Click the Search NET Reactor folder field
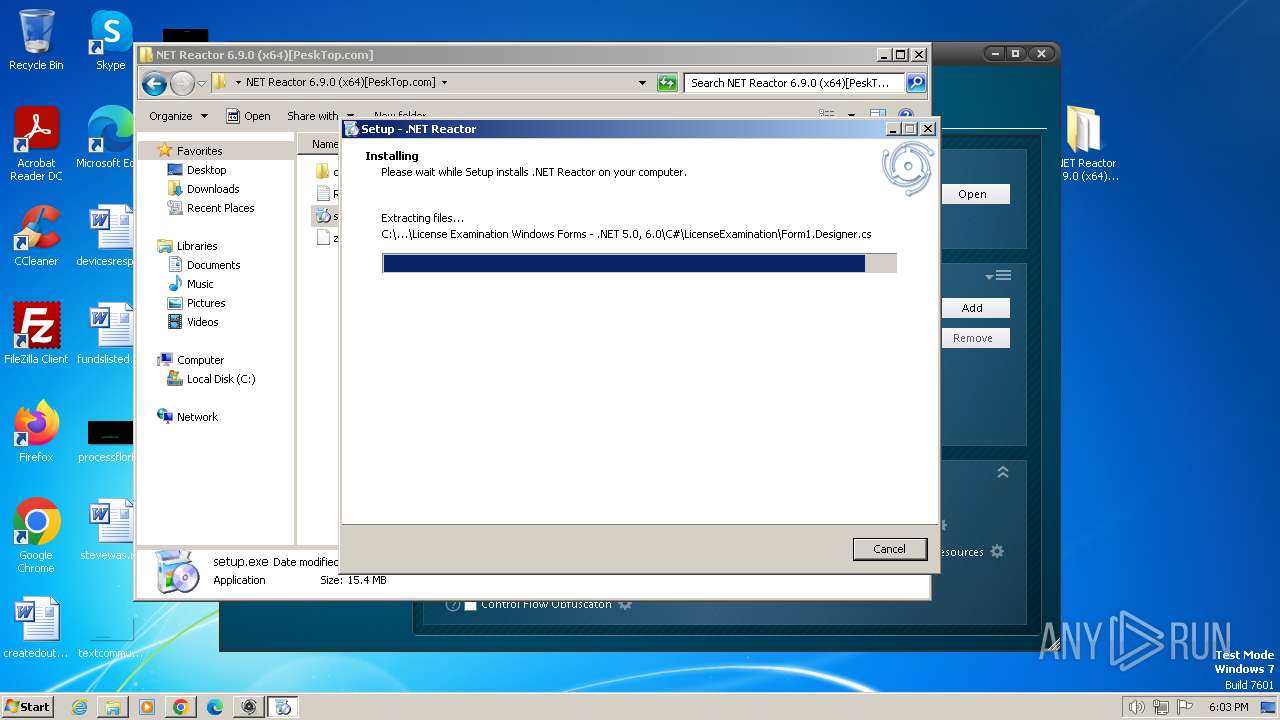Image resolution: width=1280 pixels, height=720 pixels. (794, 83)
